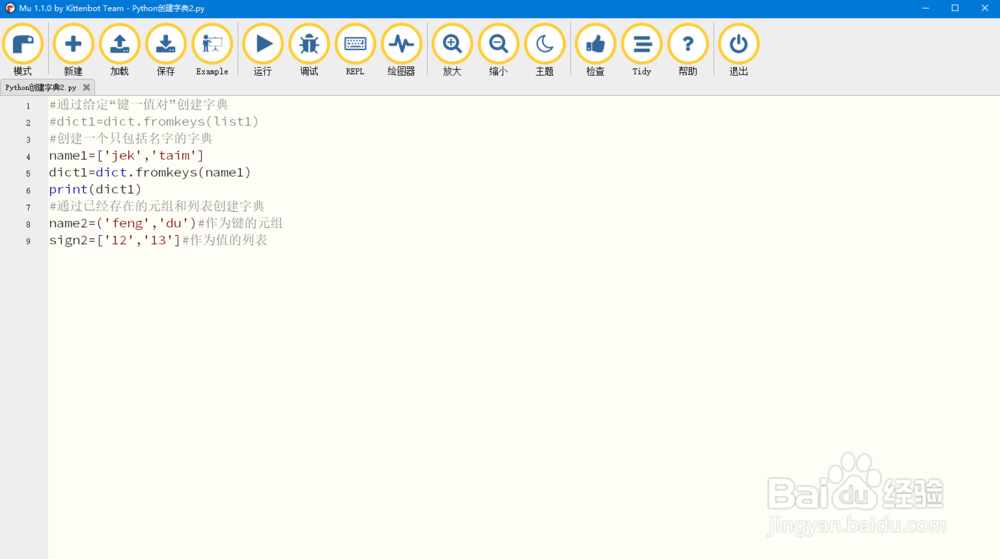The width and height of the screenshot is (1000, 559).
Task: Click line number 4 in the margin
Action: click(28, 156)
